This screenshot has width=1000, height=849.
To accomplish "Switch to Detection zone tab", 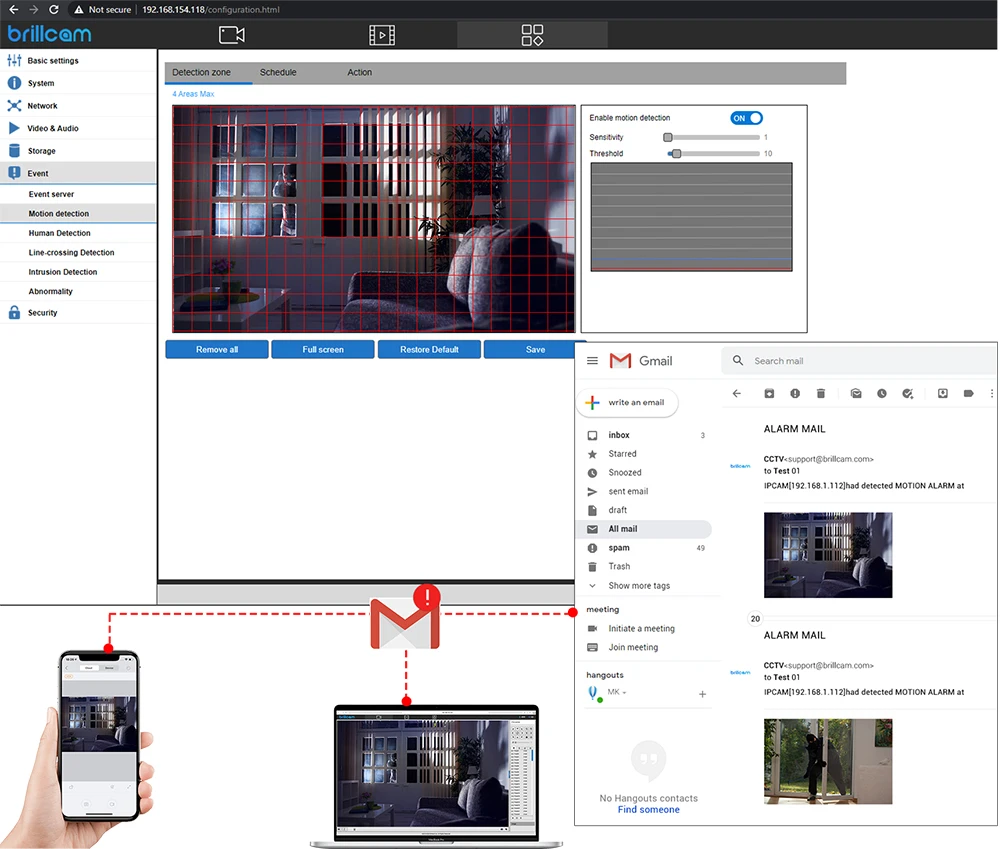I will 202,73.
